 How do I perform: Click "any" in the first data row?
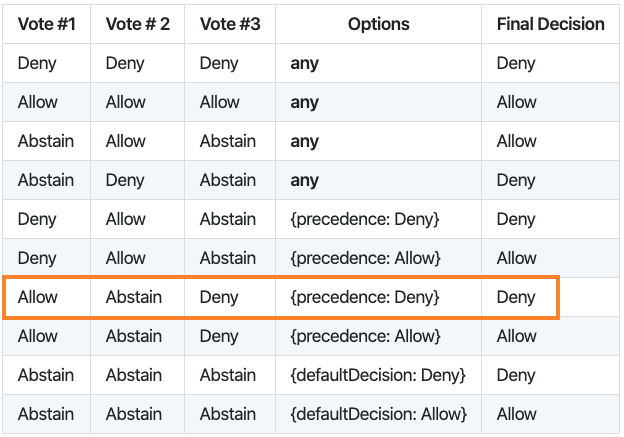pos(304,63)
